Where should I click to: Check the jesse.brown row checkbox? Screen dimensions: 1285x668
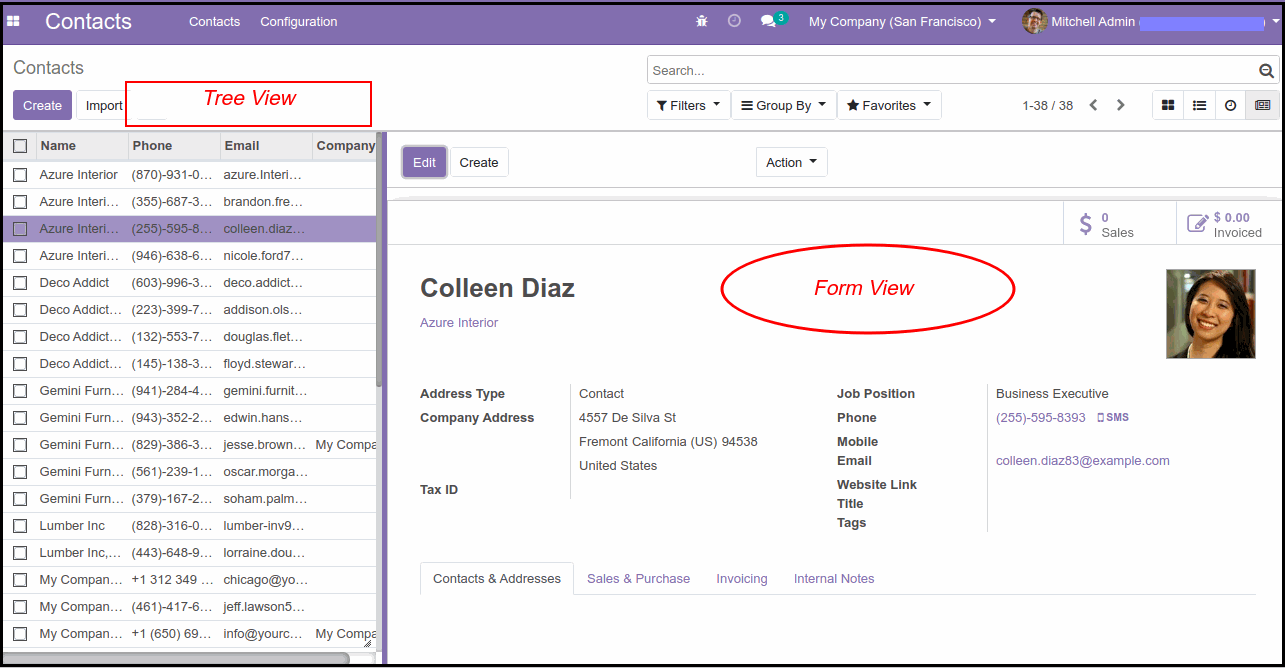20,445
